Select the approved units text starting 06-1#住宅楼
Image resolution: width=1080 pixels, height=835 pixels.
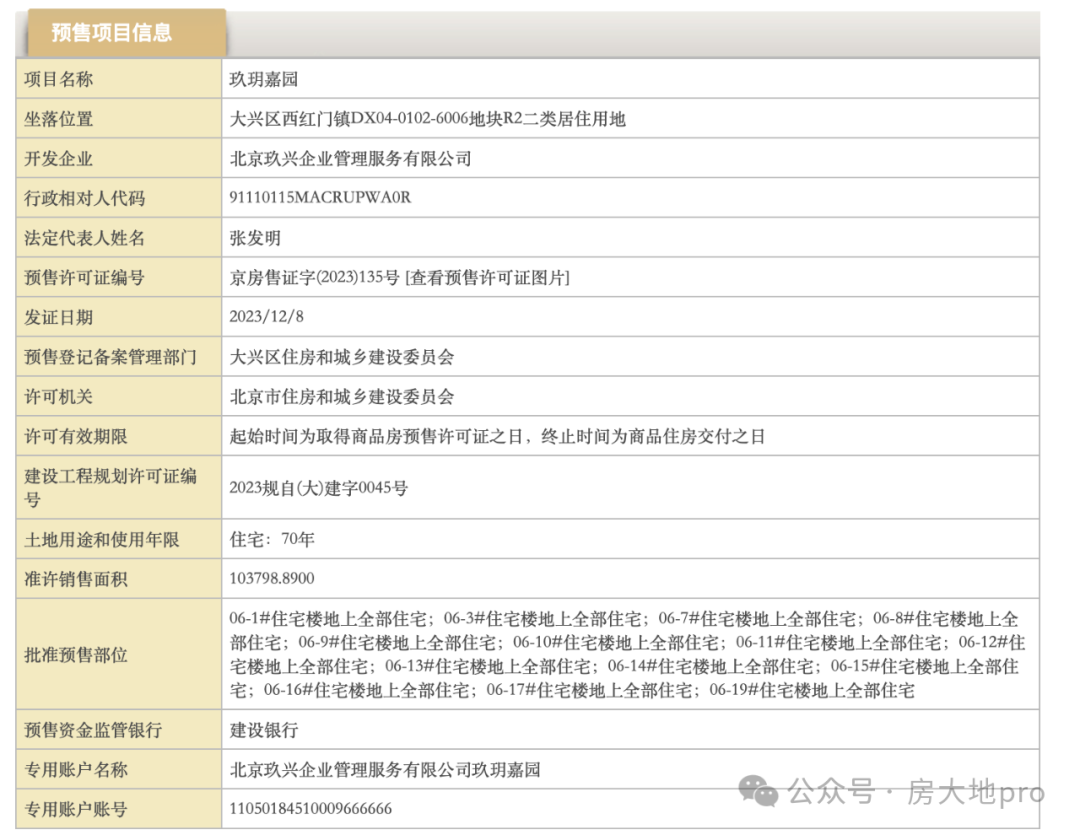pyautogui.click(x=627, y=654)
